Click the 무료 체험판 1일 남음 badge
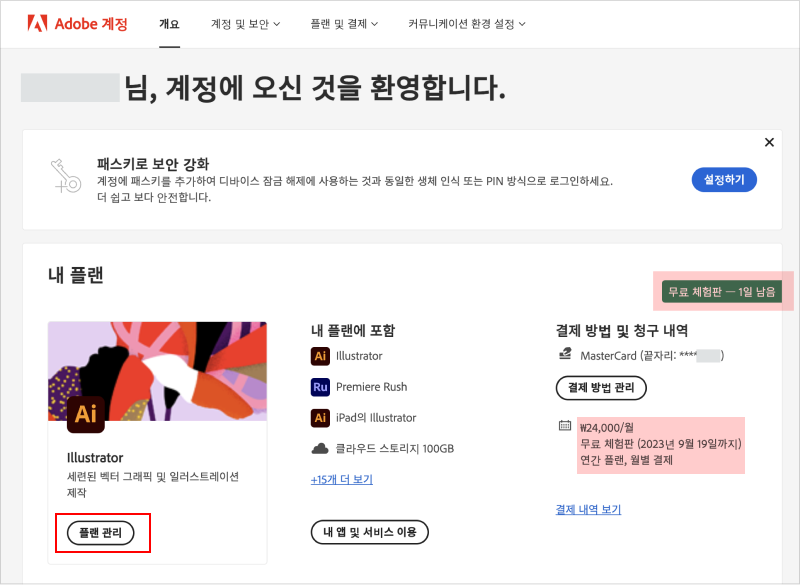 pyautogui.click(x=722, y=292)
